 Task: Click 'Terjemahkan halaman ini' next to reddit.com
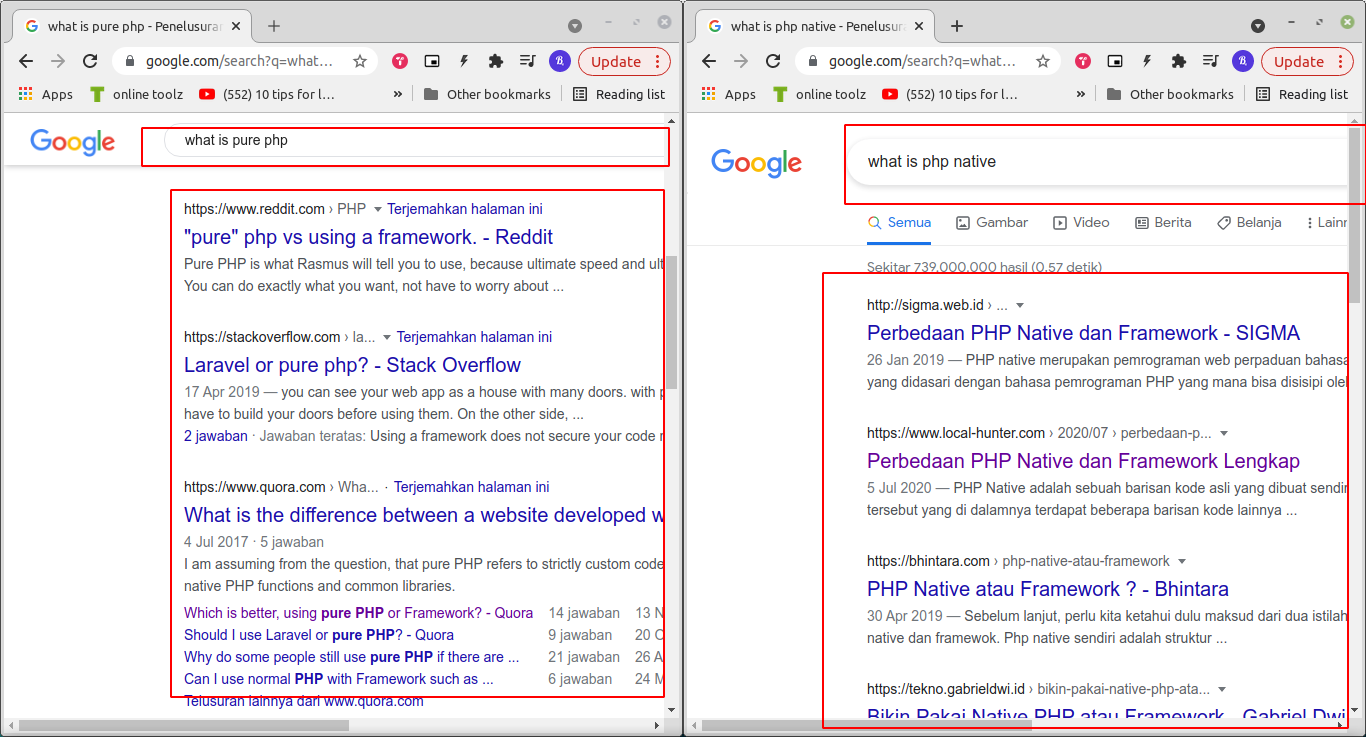pos(465,210)
